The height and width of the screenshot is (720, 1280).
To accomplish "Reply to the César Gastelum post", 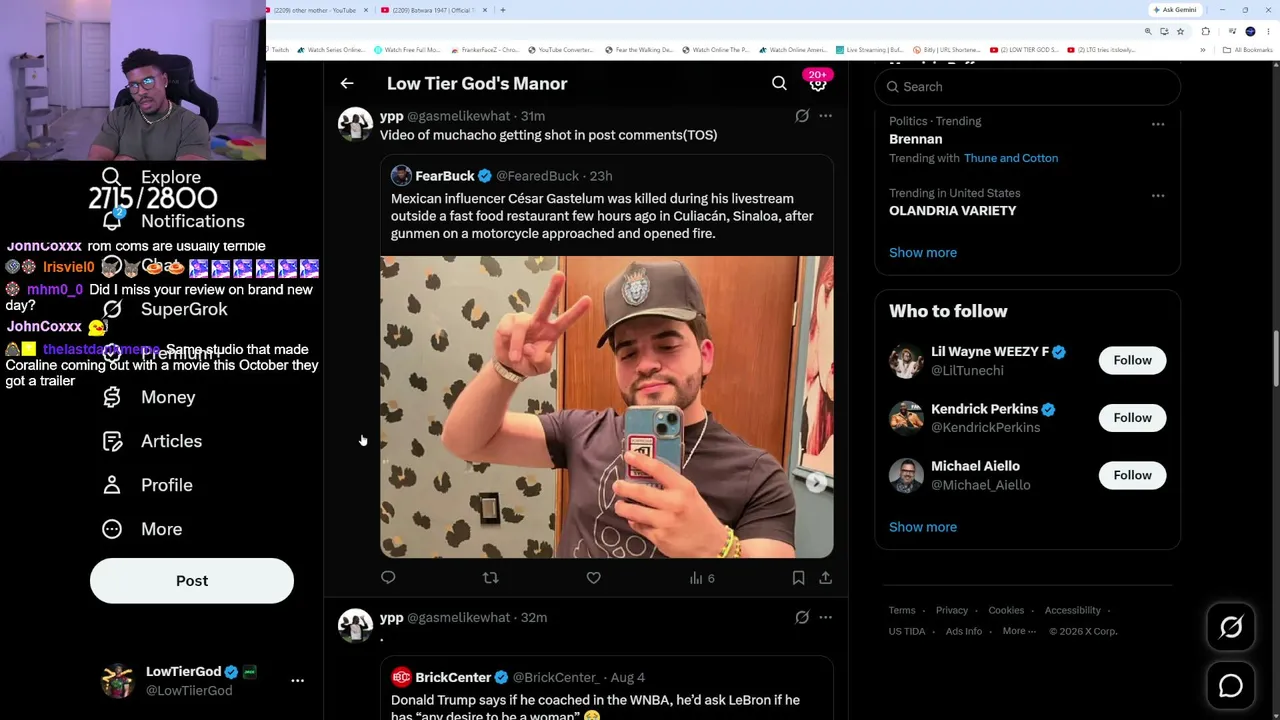I will pos(388,577).
